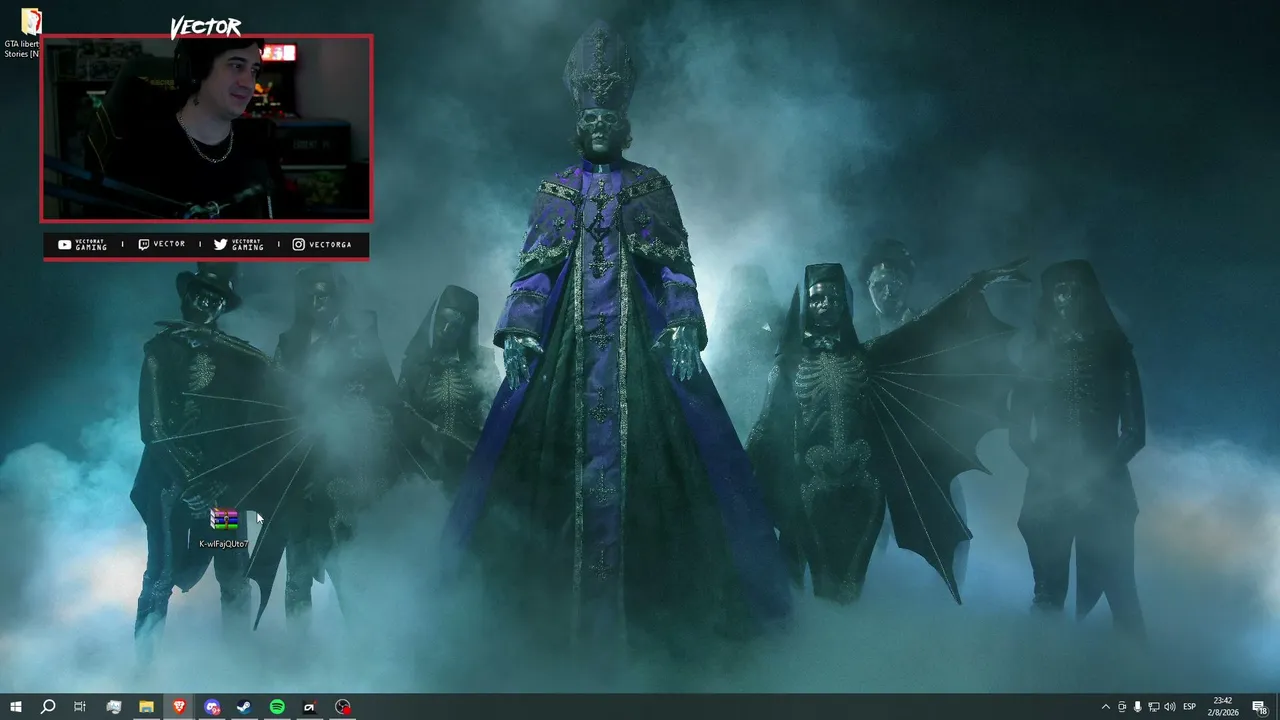Change the ESP input language
The height and width of the screenshot is (720, 1280).
pyautogui.click(x=1190, y=707)
